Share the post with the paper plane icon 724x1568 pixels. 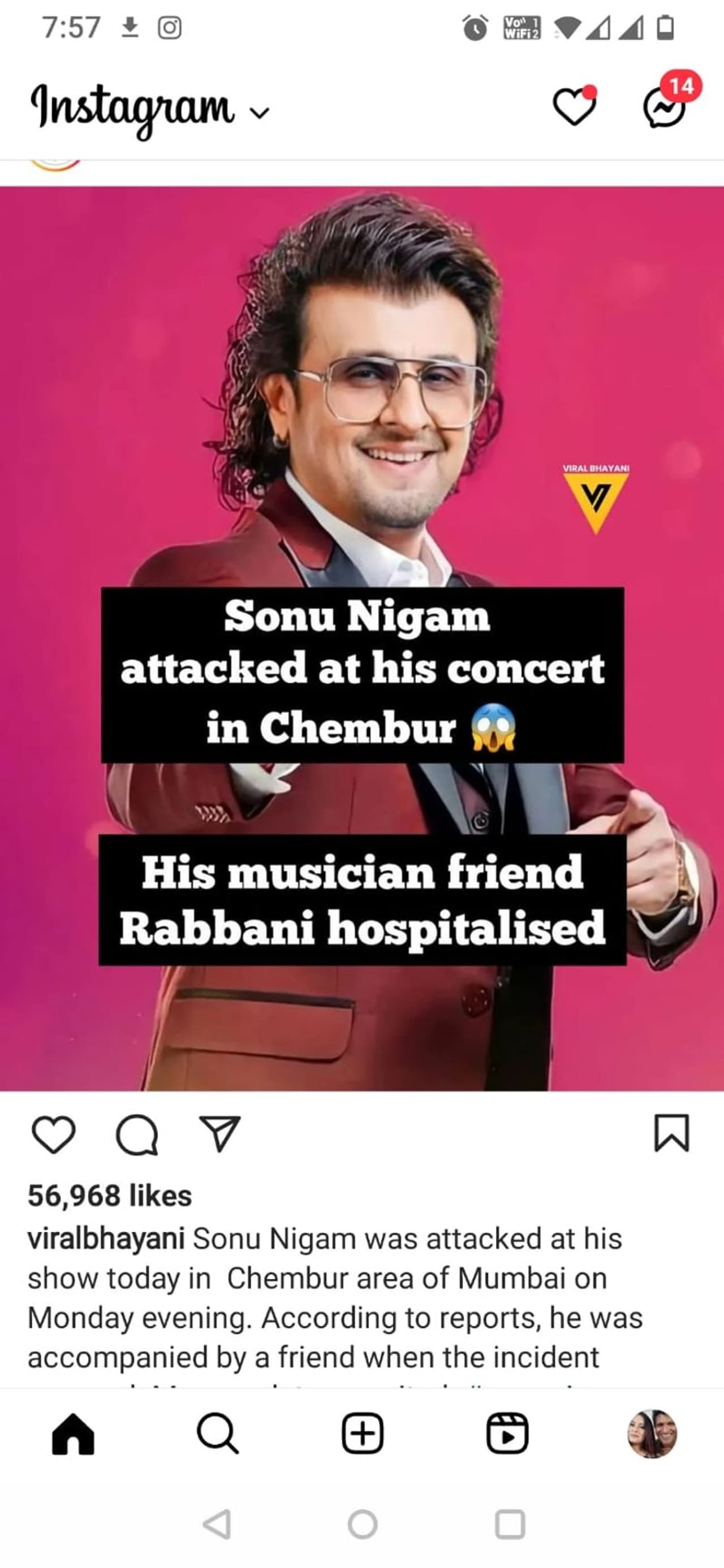point(220,1133)
